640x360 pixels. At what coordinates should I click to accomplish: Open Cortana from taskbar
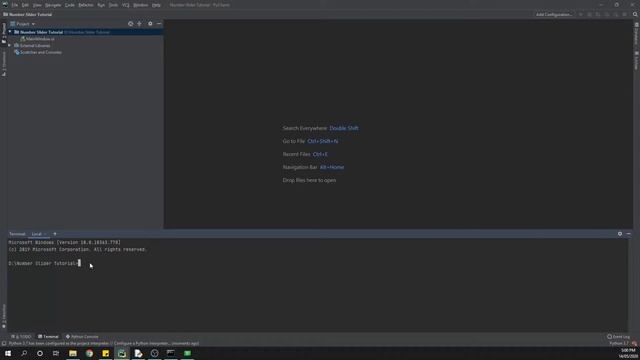[40, 353]
